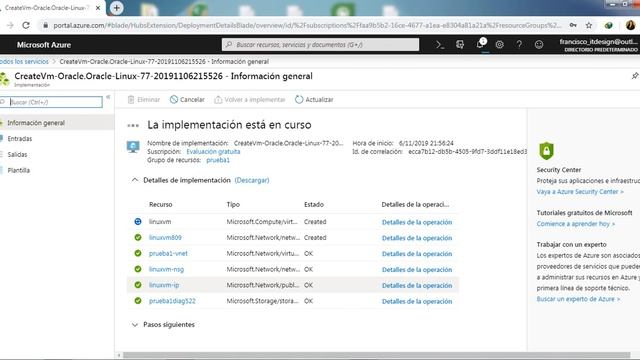Focus the Azure global search bar

coord(320,44)
